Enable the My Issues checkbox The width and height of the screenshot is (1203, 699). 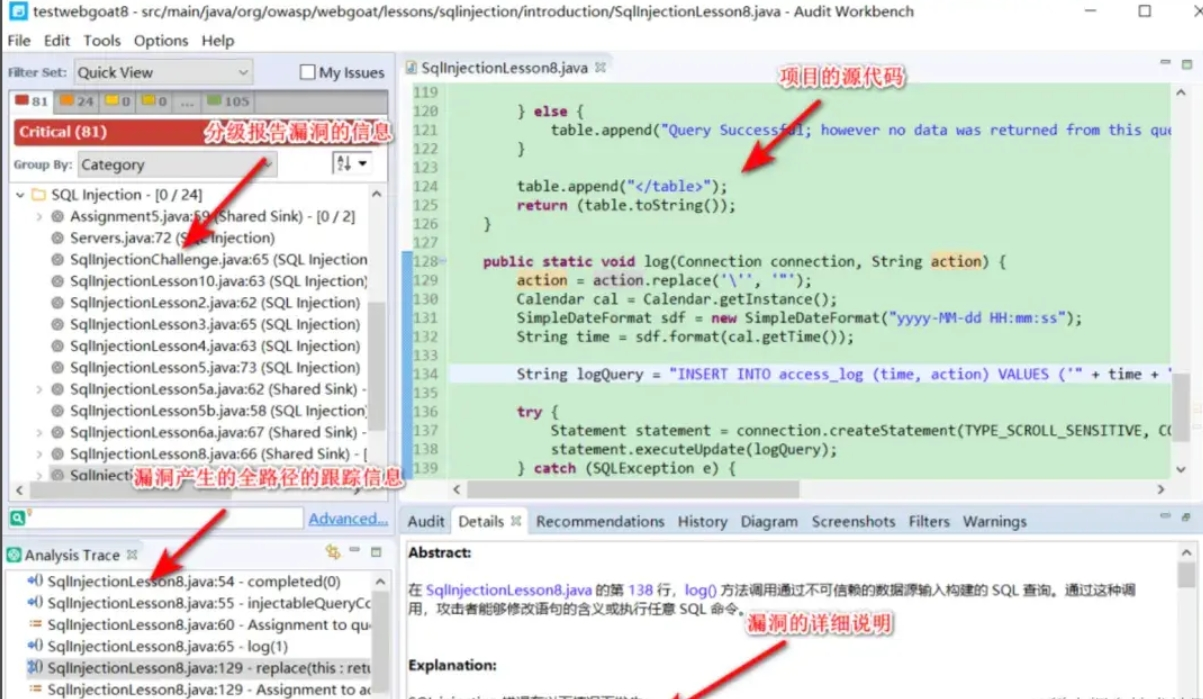pyautogui.click(x=308, y=72)
